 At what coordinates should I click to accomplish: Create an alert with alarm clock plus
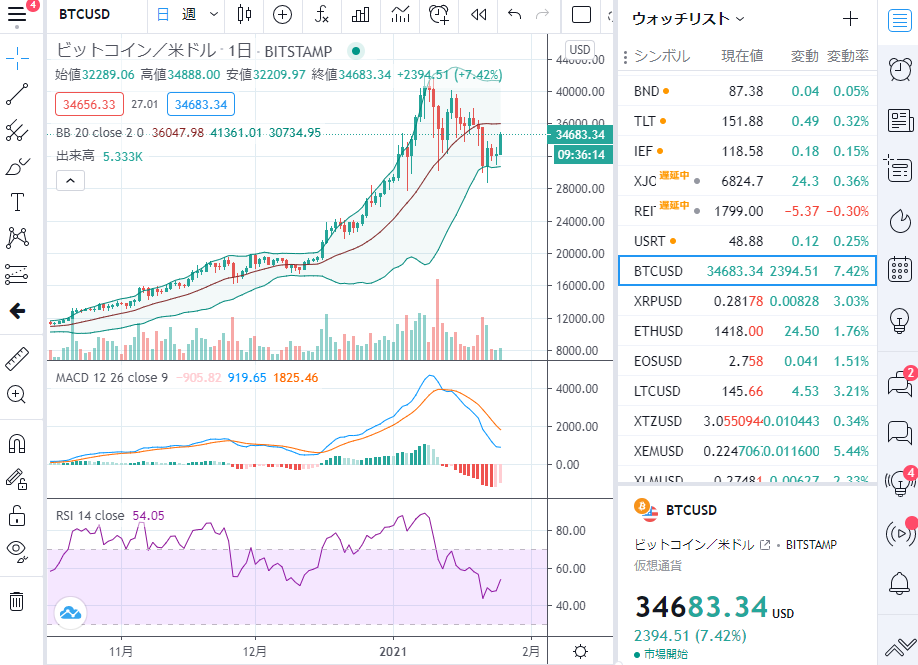pyautogui.click(x=439, y=15)
